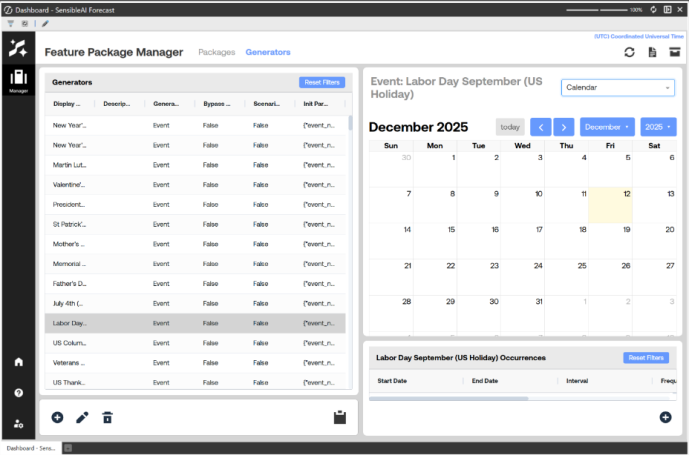Select the Dashboard - Sens... bottom tab
The image size is (689, 455).
click(x=31, y=448)
